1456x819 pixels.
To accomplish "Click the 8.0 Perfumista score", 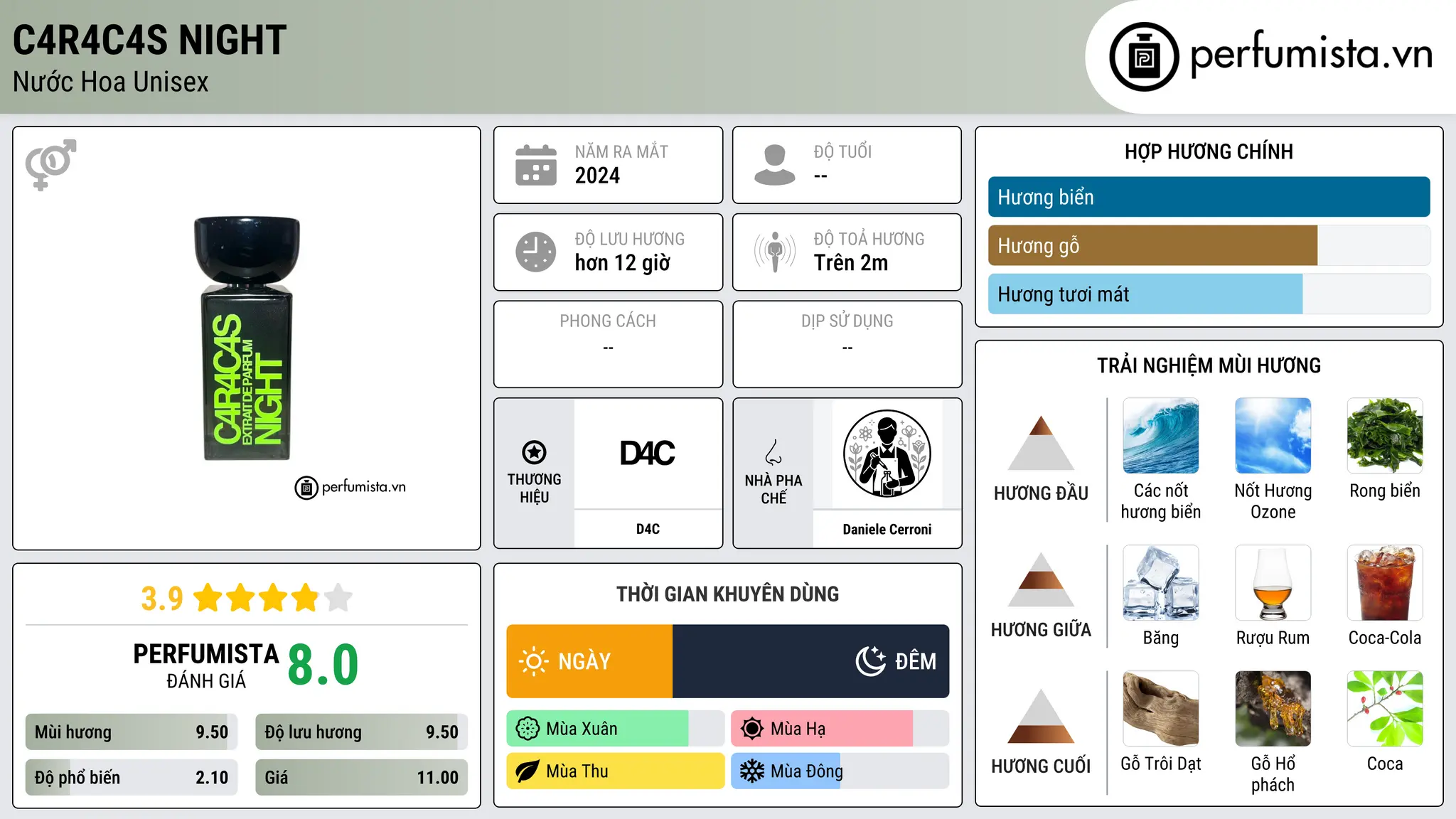I will pyautogui.click(x=323, y=665).
